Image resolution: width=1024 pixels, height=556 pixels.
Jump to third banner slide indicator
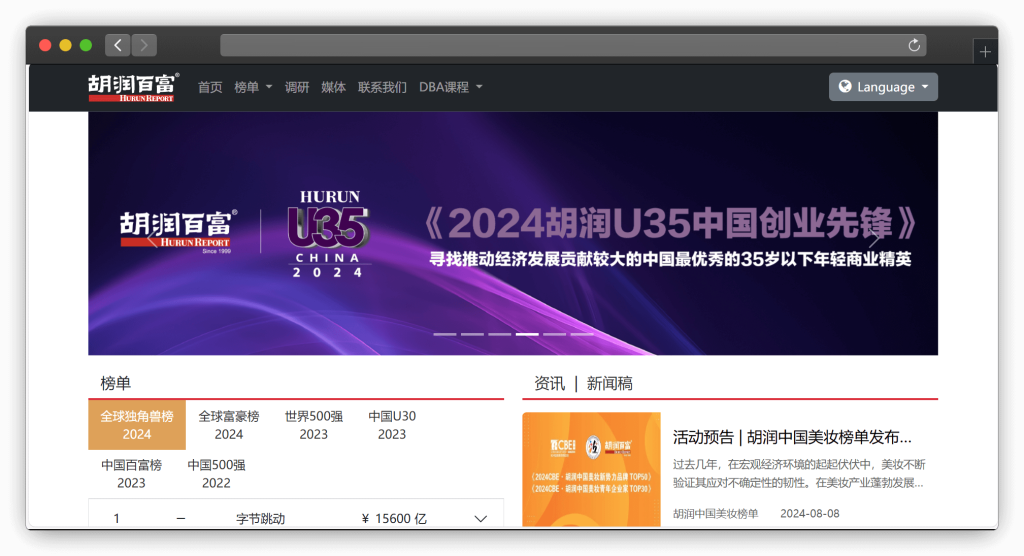(x=500, y=334)
